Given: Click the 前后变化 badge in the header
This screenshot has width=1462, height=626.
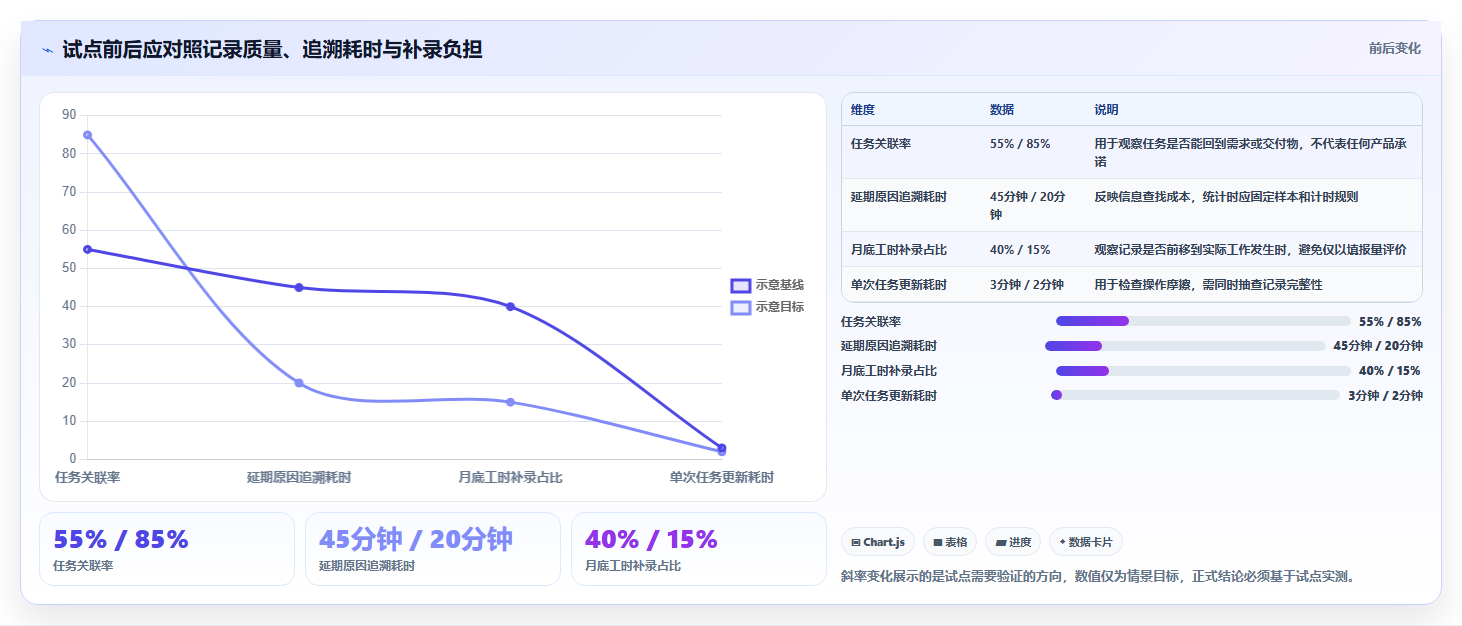Looking at the screenshot, I should click(1395, 48).
